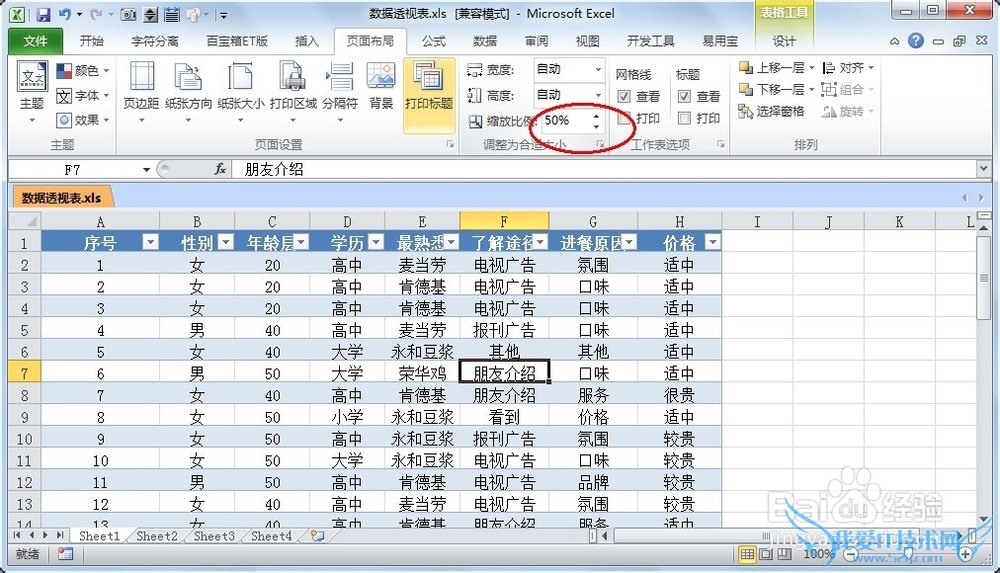Select the cell 很贵
This screenshot has width=1000, height=573.
pos(679,395)
